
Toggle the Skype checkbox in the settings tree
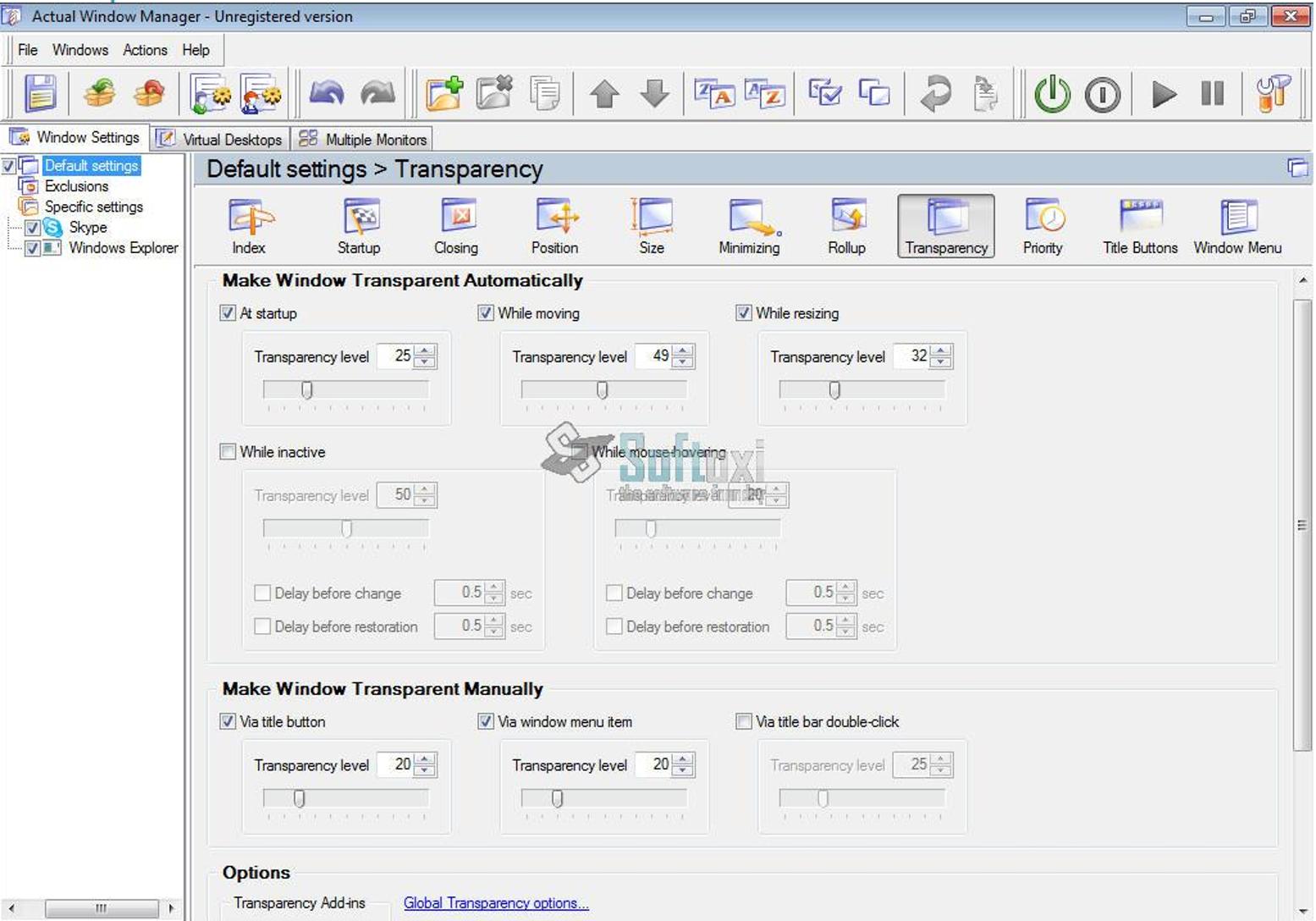click(x=33, y=227)
